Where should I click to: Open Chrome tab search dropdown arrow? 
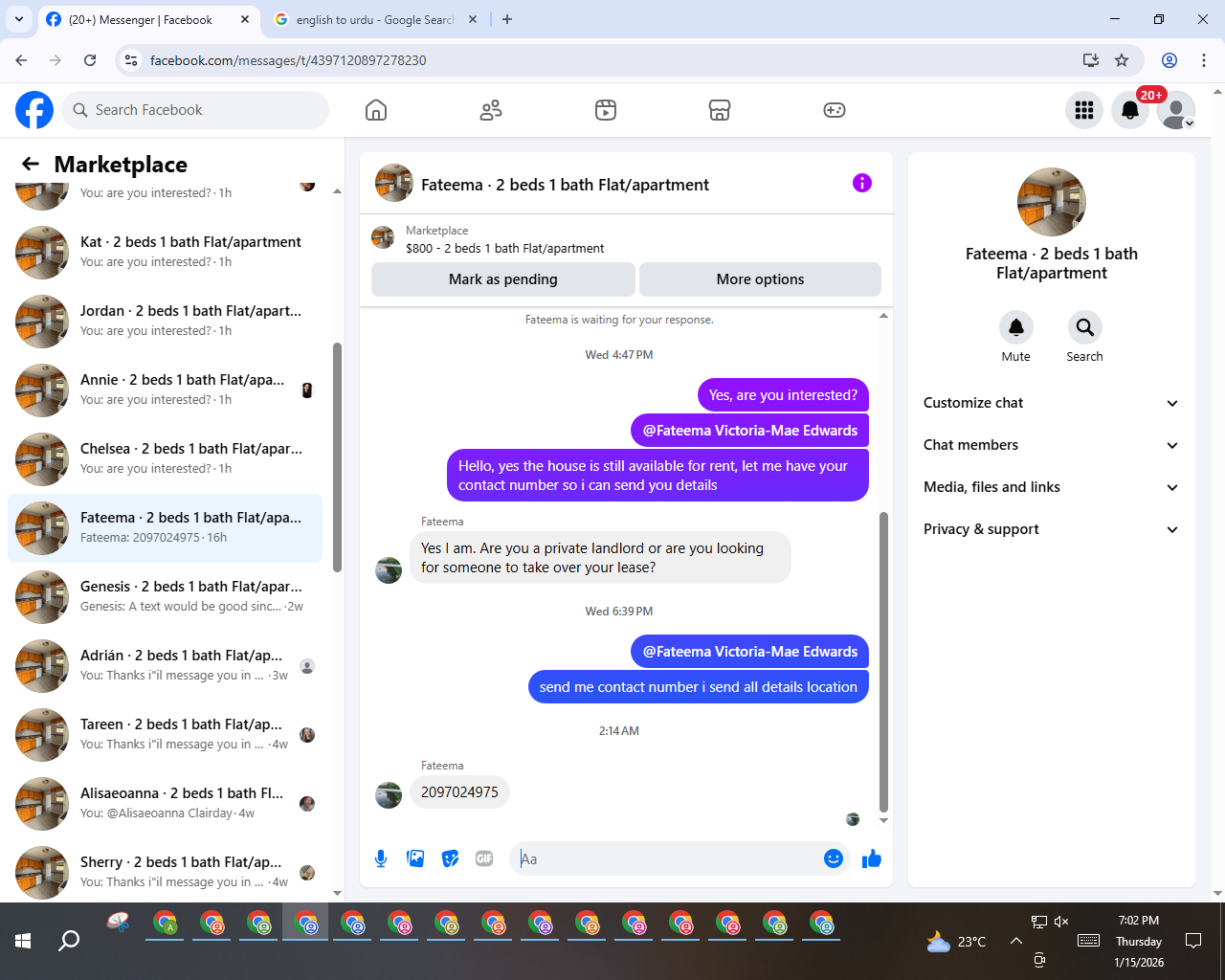(19, 19)
